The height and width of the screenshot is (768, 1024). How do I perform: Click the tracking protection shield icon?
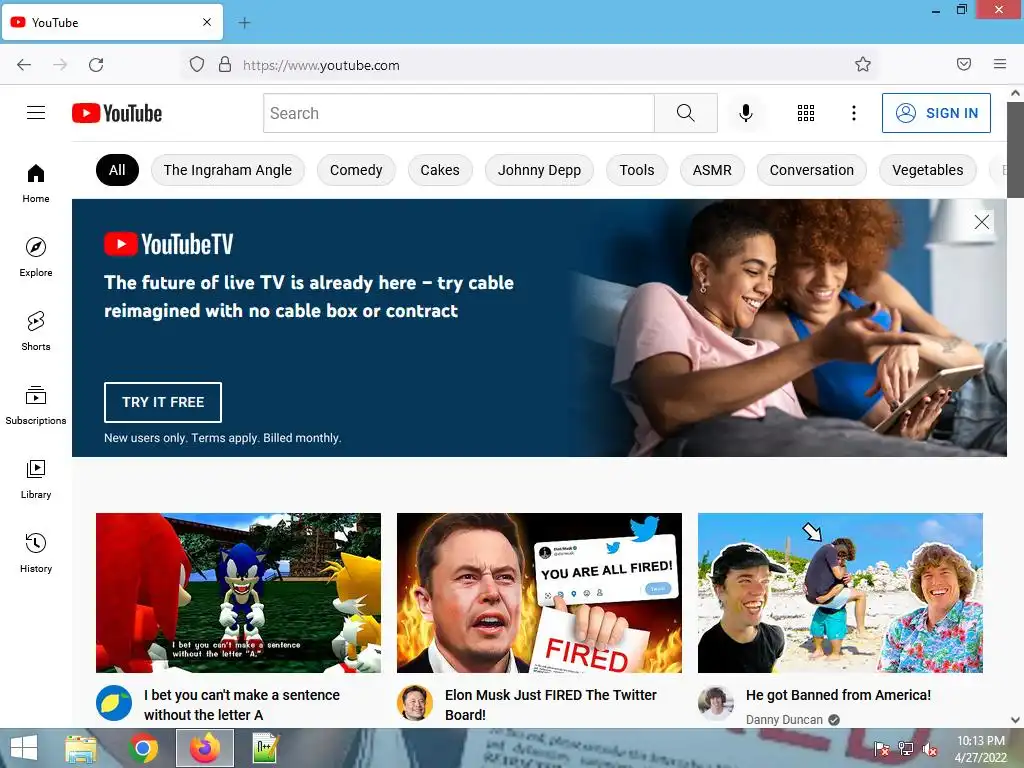coord(197,65)
